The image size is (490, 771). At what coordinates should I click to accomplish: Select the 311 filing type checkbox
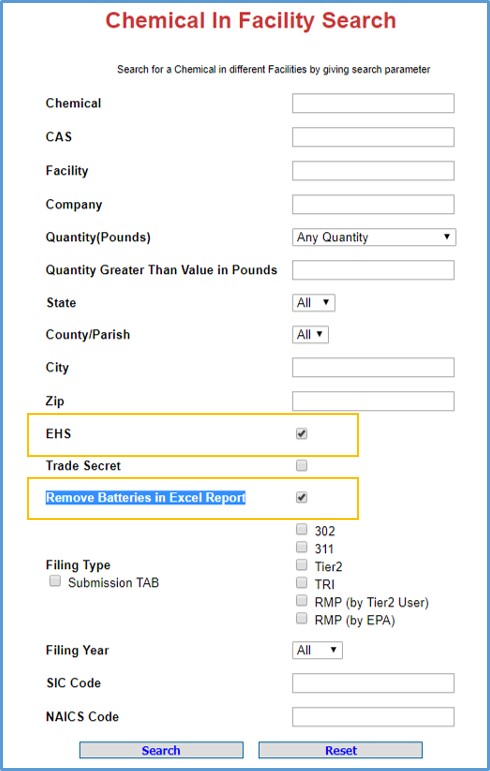tap(301, 547)
